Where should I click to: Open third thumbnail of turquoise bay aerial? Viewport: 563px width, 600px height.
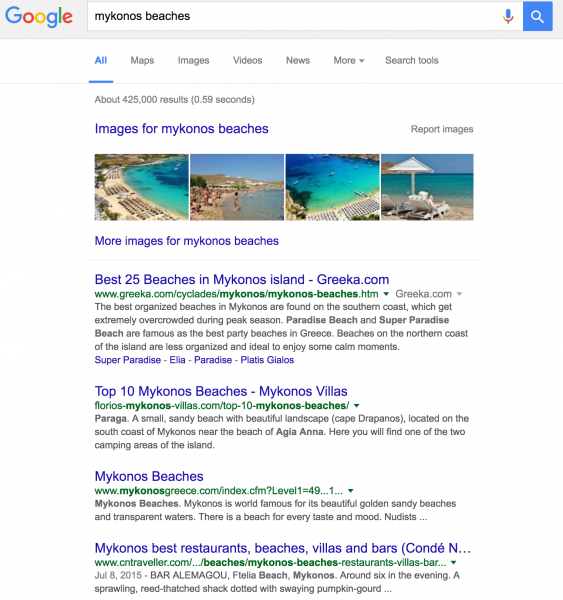(x=333, y=187)
